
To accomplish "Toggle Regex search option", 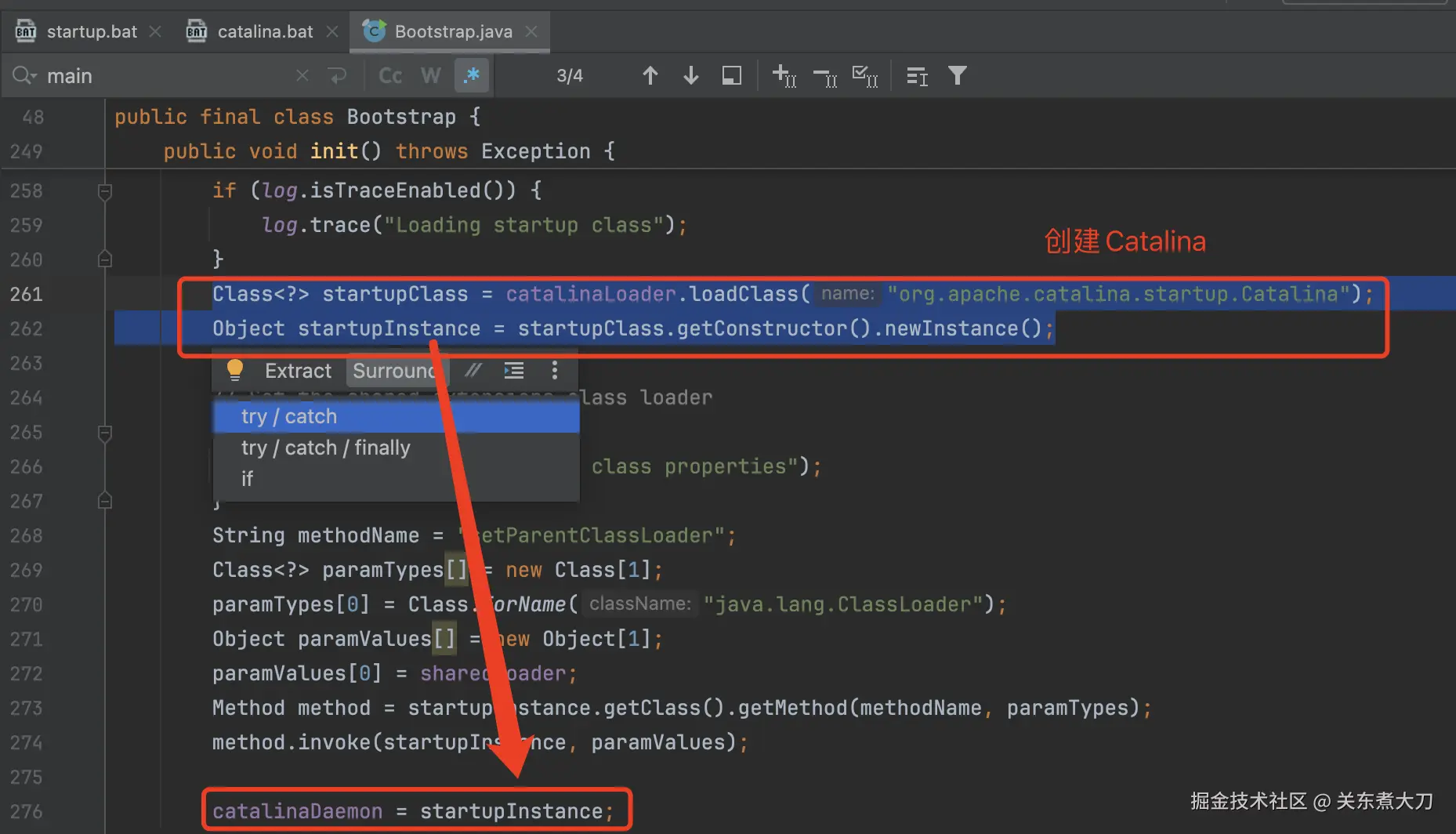I will click(x=472, y=75).
